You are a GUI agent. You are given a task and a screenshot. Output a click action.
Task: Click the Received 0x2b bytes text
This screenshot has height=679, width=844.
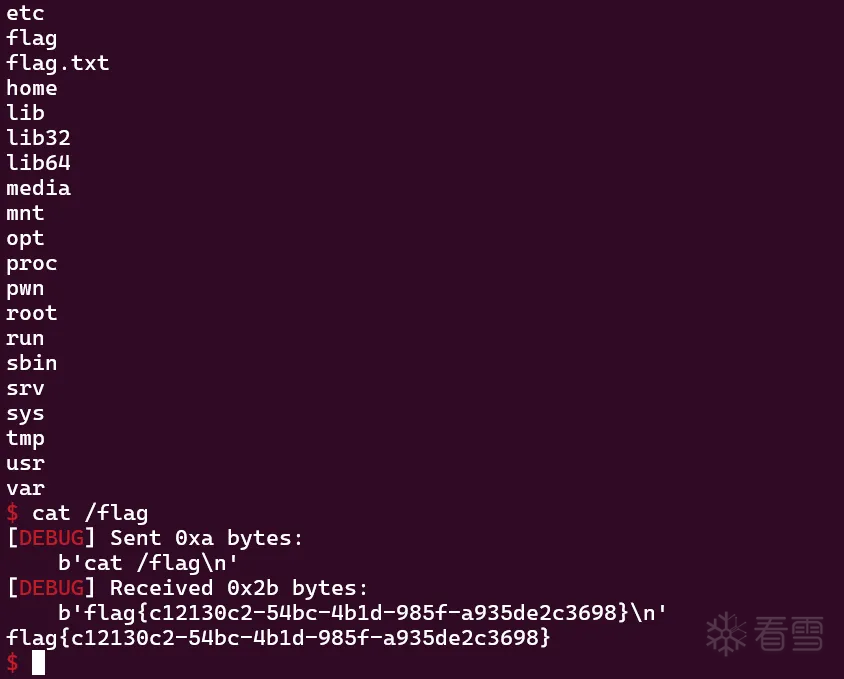tap(239, 587)
